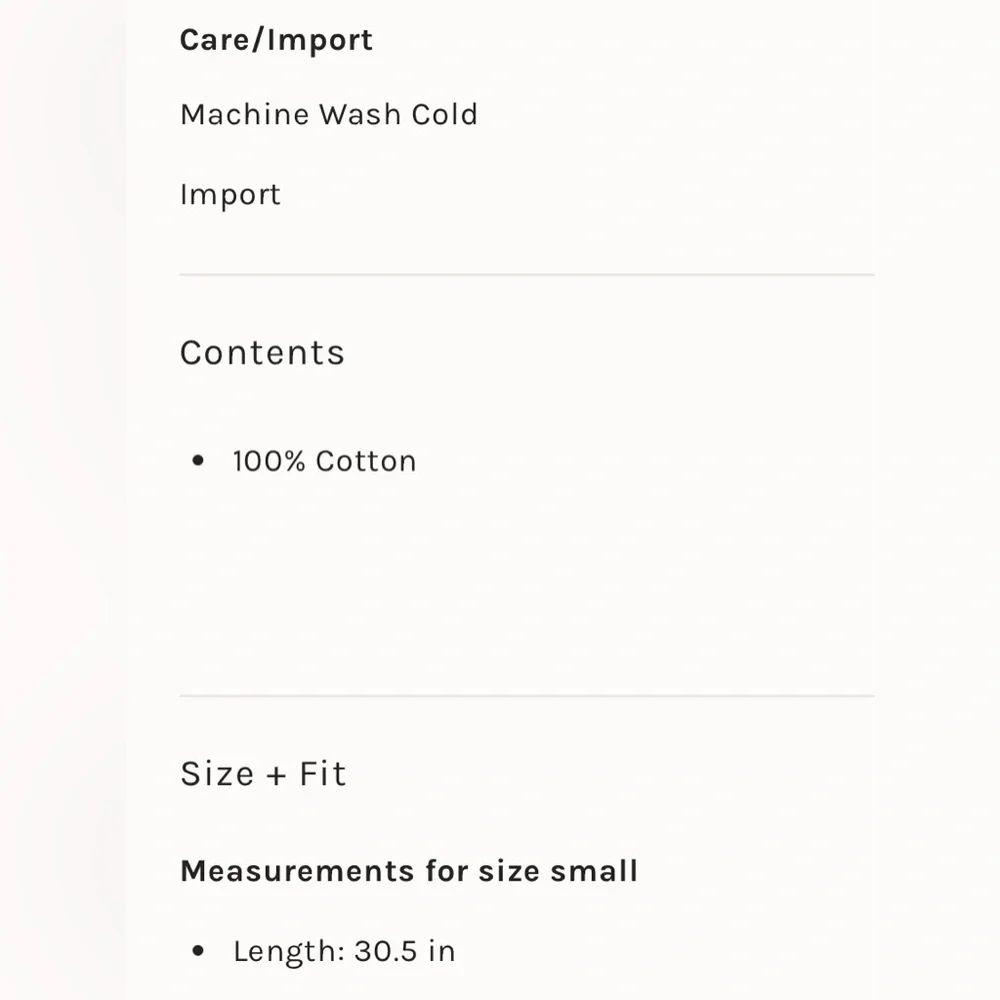Image resolution: width=1000 pixels, height=1000 pixels.
Task: Expand the Contents section heading
Action: tap(262, 353)
